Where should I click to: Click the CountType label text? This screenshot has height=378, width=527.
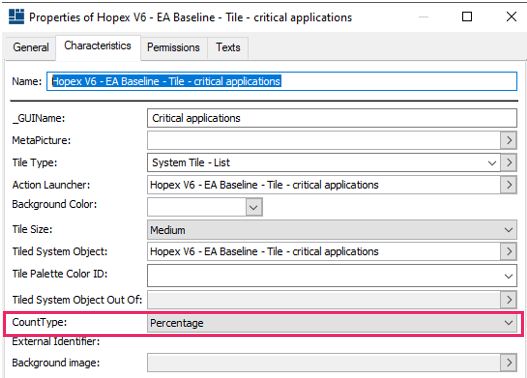[x=40, y=322]
